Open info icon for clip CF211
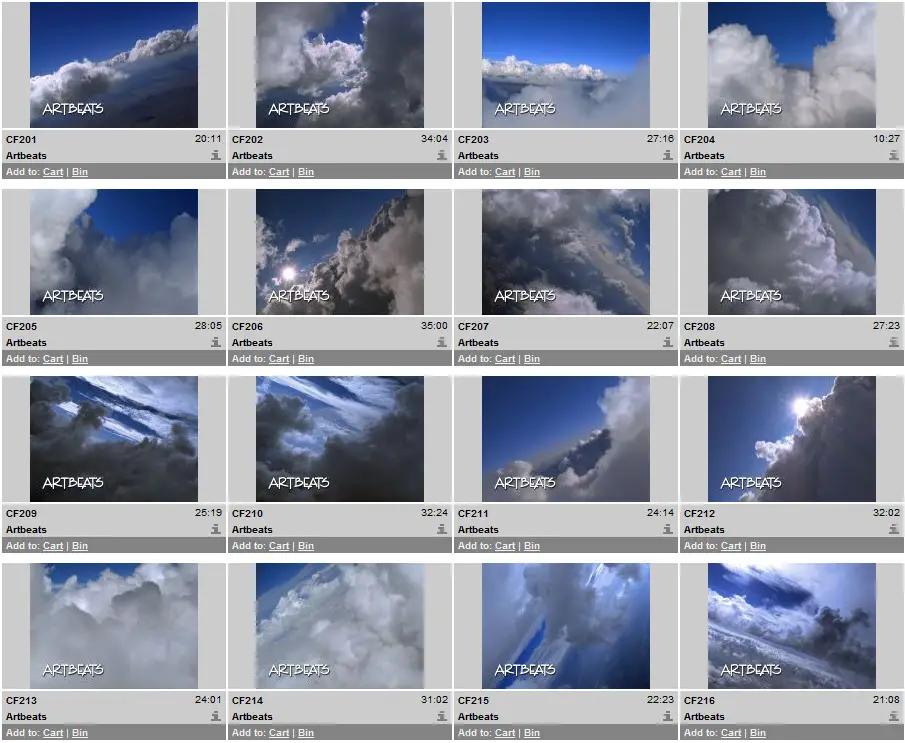This screenshot has width=905, height=743. pos(668,529)
